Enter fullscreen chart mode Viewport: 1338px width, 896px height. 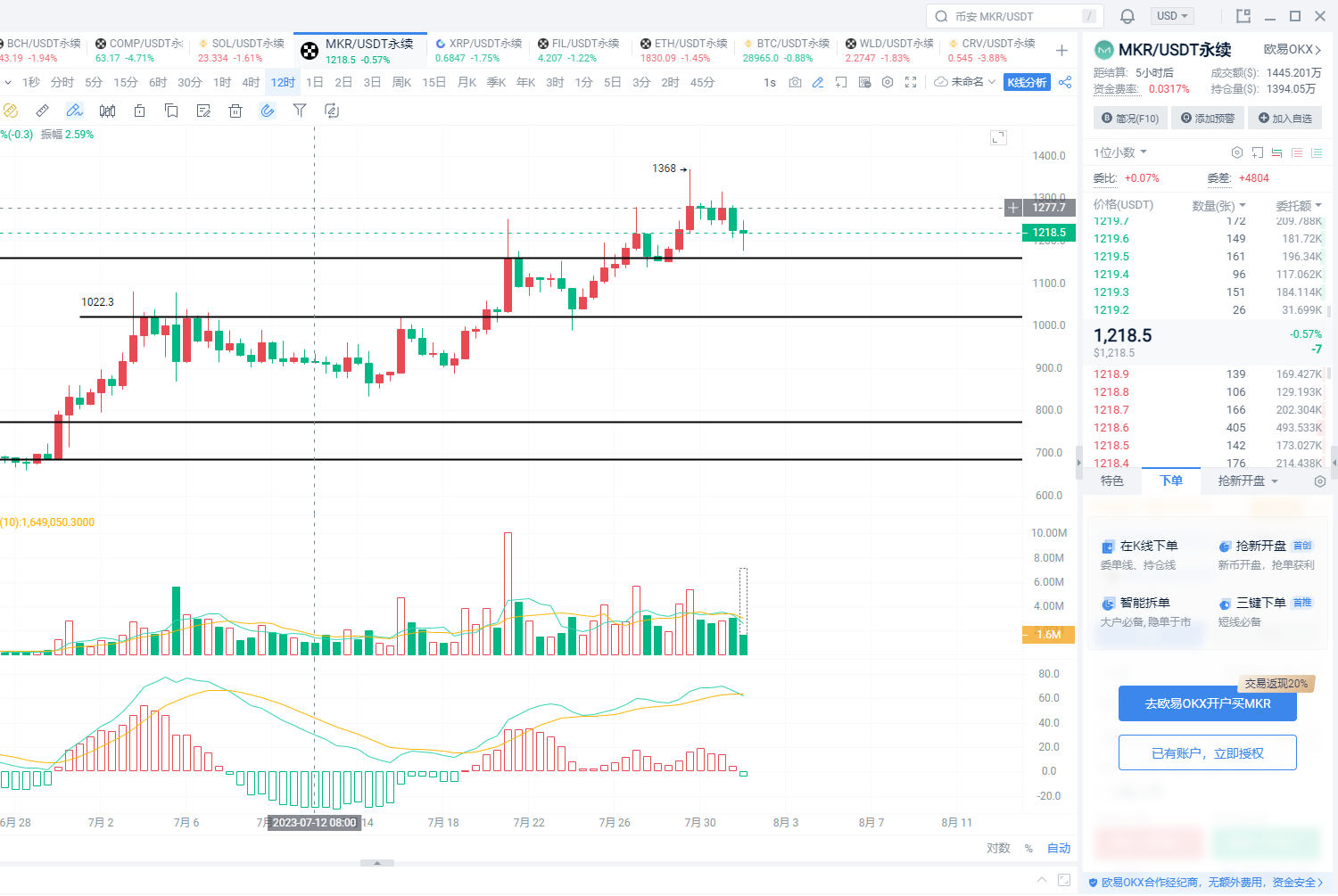pyautogui.click(x=911, y=82)
